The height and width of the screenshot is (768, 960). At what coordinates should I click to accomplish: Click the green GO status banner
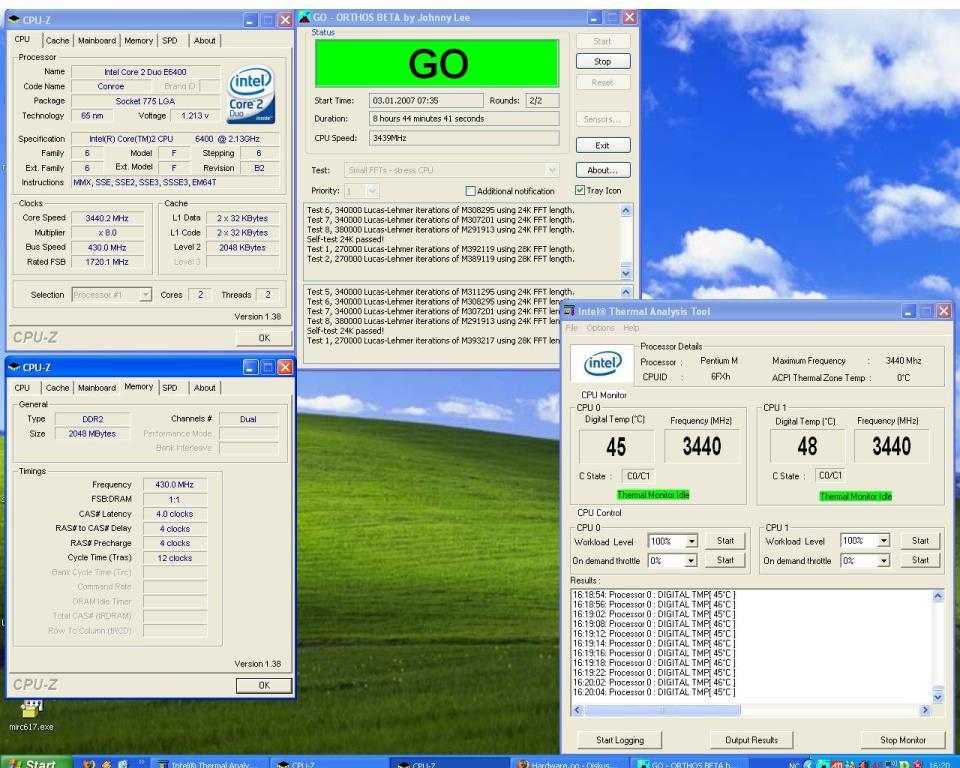(x=437, y=64)
